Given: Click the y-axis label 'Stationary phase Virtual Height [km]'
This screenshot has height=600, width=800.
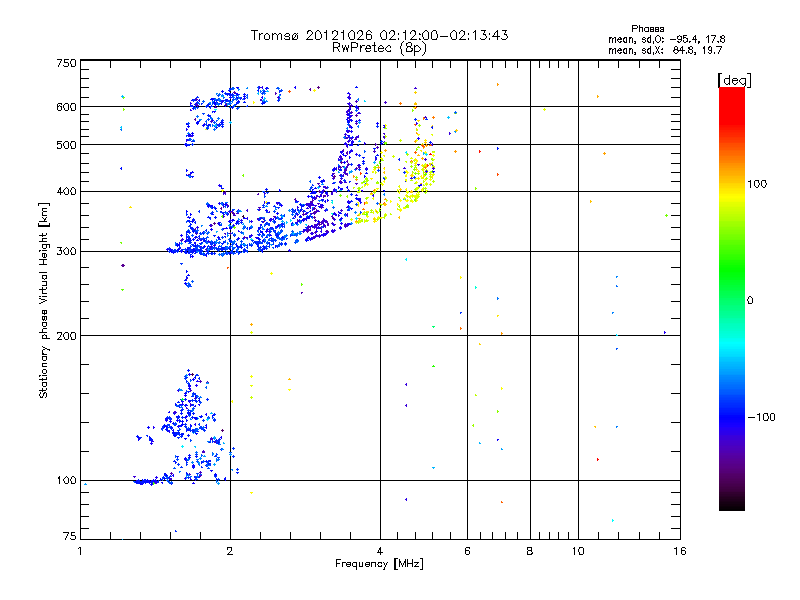Looking at the screenshot, I should coord(43,300).
